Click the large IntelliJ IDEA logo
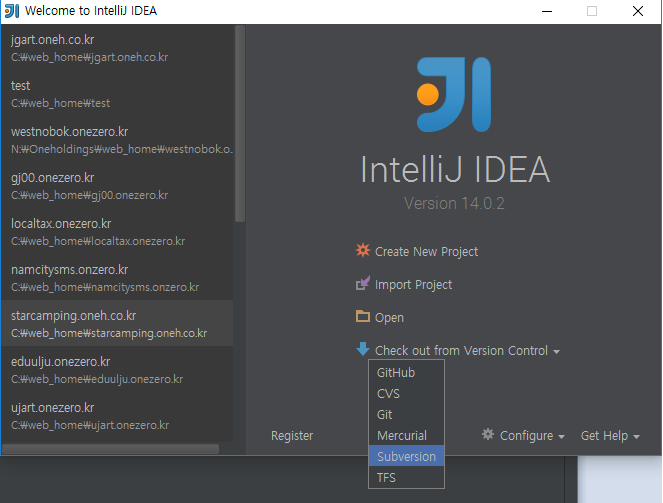 coord(454,95)
